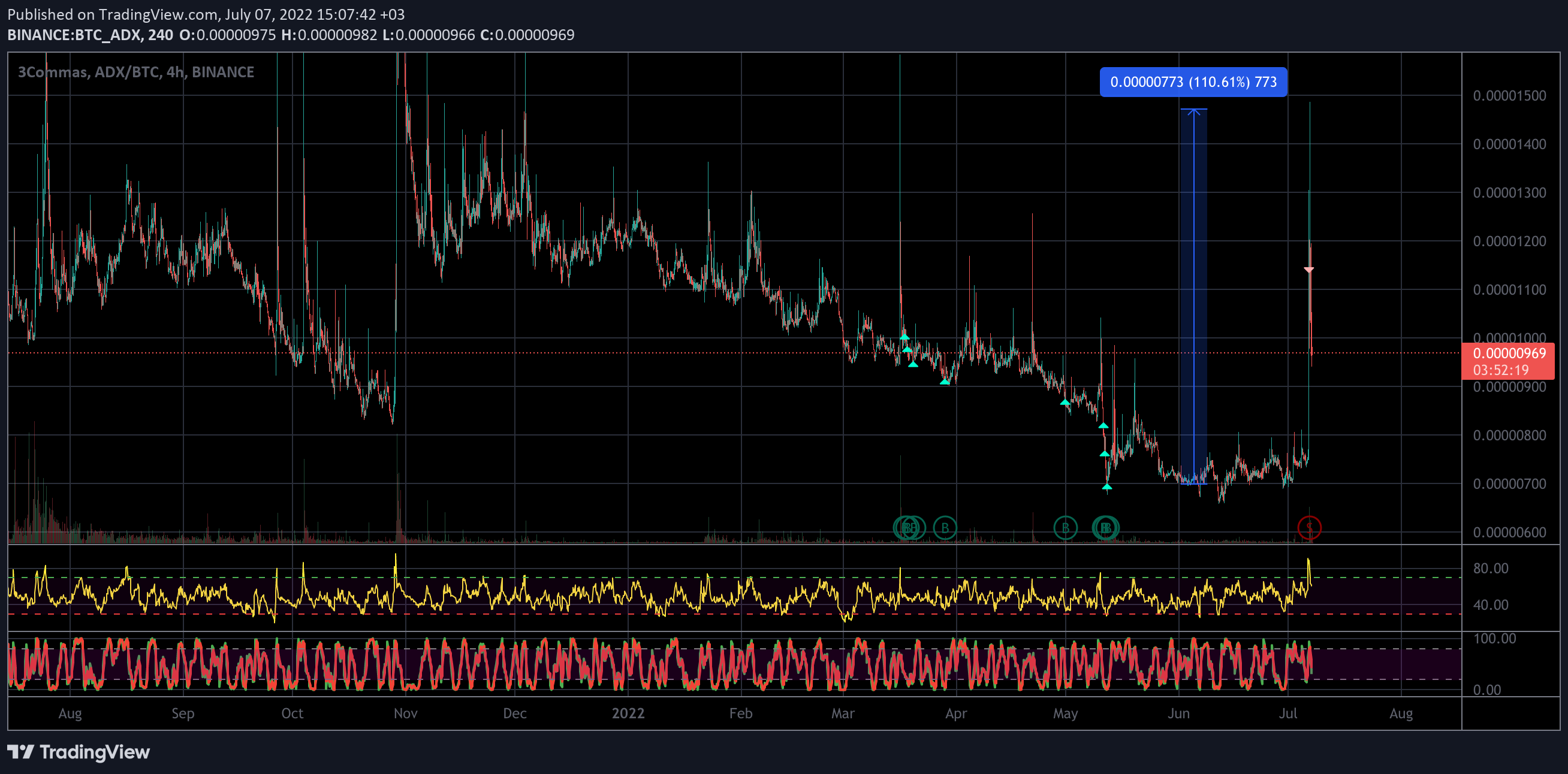Click the Oct label on time axis
This screenshot has height=774, width=1568.
coord(292,713)
